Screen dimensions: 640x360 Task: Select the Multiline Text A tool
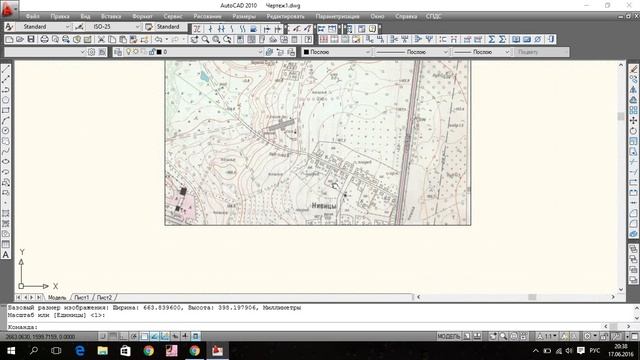[6, 255]
